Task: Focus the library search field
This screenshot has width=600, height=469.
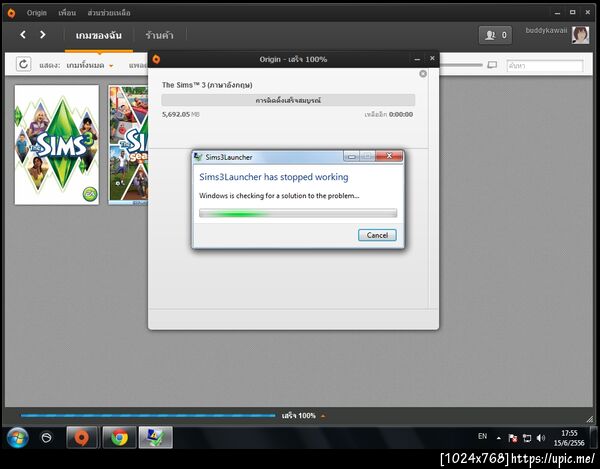Action: coord(545,66)
